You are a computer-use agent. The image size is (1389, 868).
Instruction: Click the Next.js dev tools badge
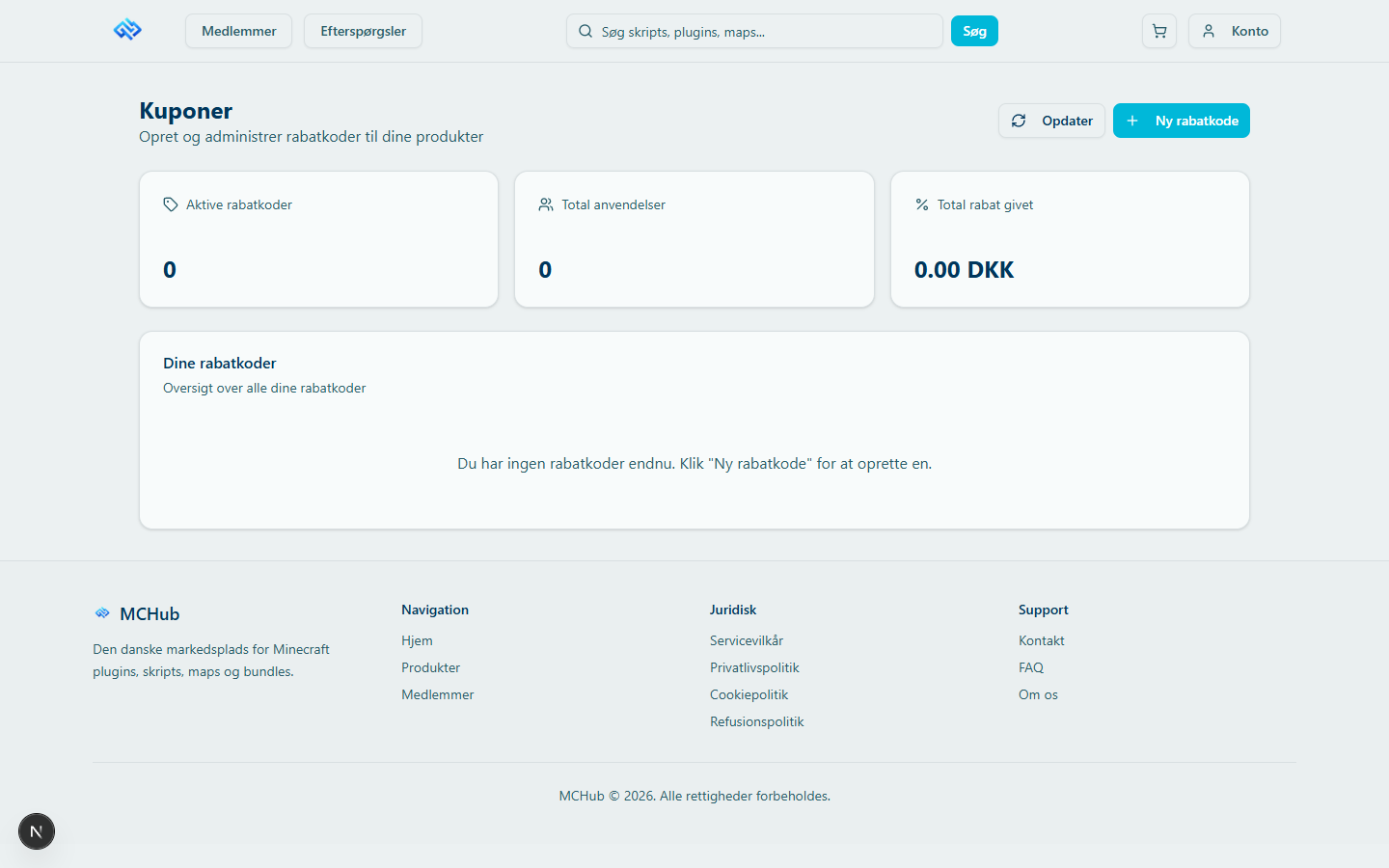click(x=37, y=831)
